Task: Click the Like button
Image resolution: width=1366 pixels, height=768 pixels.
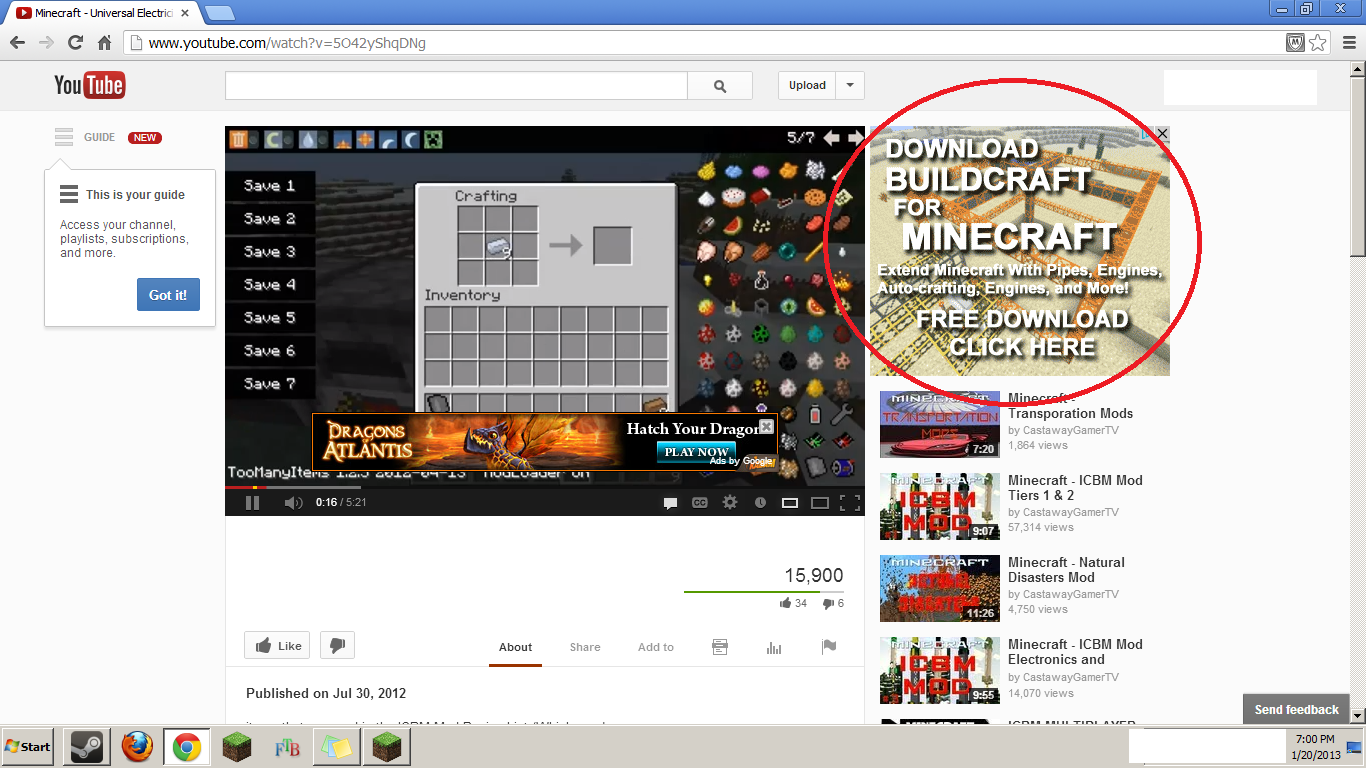Action: (277, 646)
